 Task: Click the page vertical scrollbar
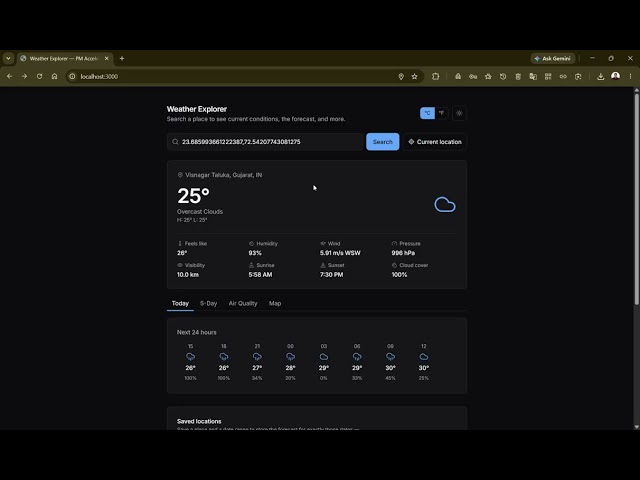point(636,198)
